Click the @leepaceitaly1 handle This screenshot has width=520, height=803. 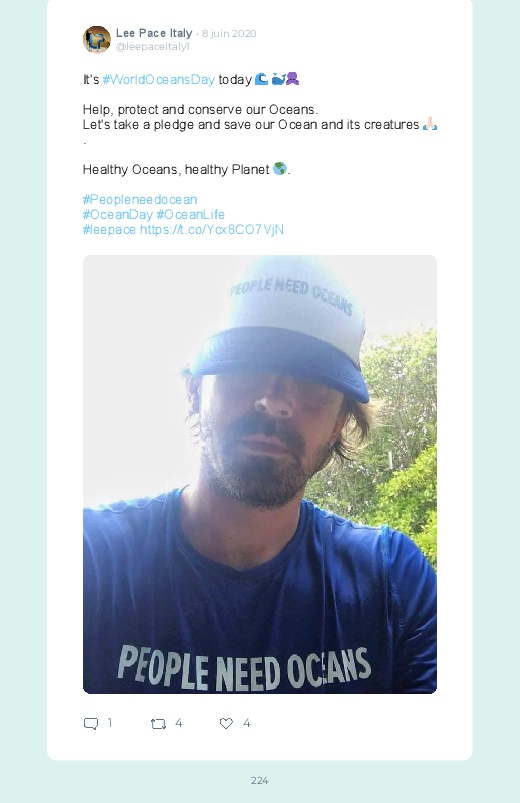pyautogui.click(x=153, y=47)
